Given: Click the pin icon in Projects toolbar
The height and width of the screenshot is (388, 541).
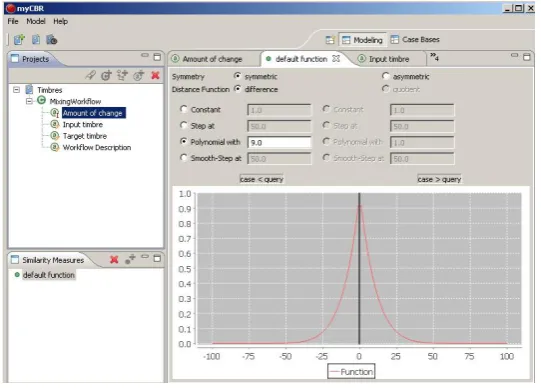Looking at the screenshot, I should (90, 75).
